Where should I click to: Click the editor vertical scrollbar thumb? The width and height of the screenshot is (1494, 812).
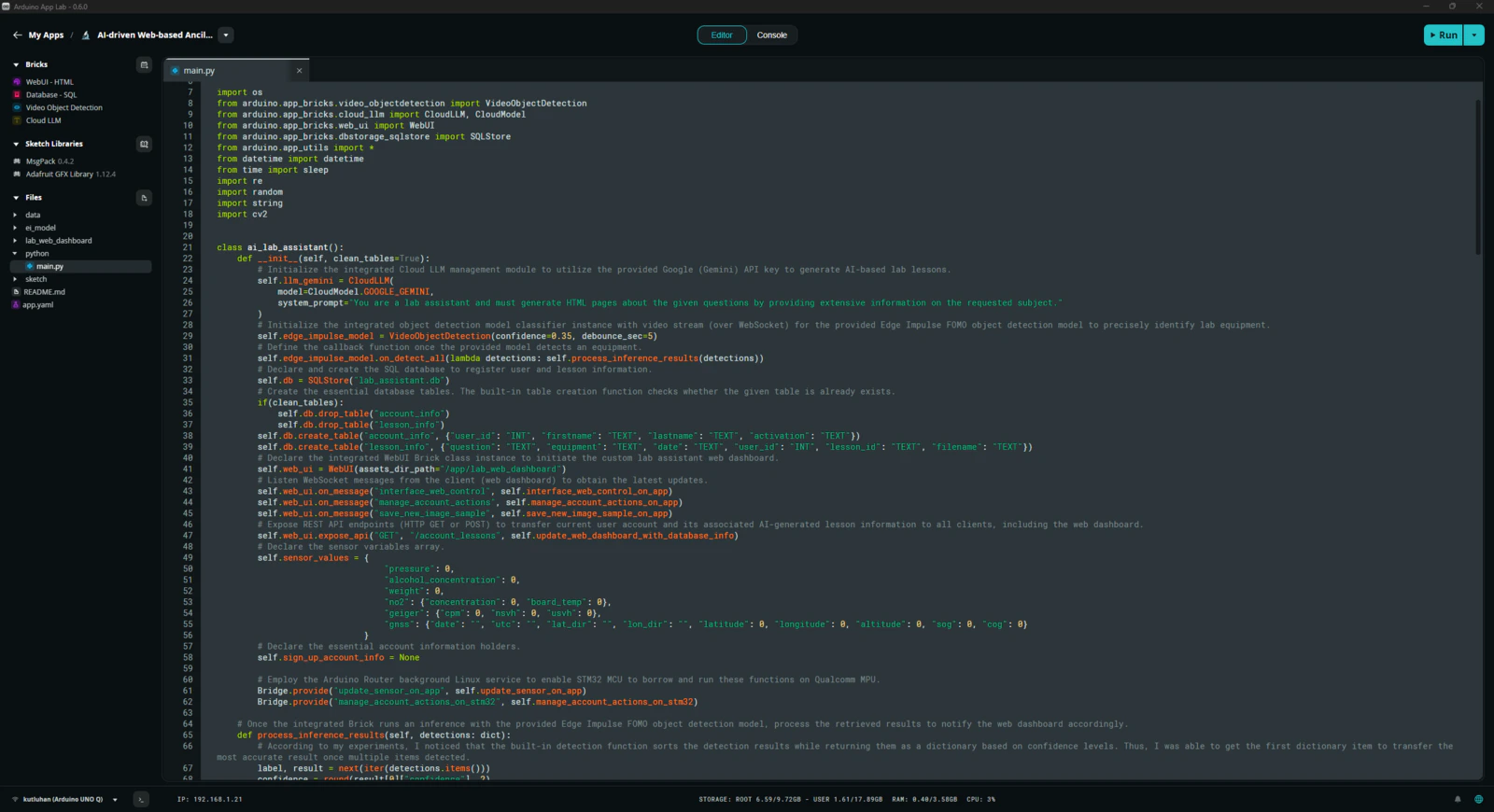pyautogui.click(x=1478, y=177)
